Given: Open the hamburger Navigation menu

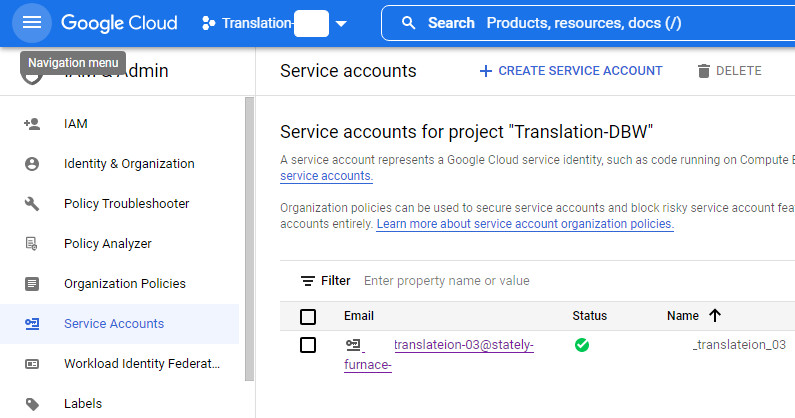Looking at the screenshot, I should click(x=31, y=22).
